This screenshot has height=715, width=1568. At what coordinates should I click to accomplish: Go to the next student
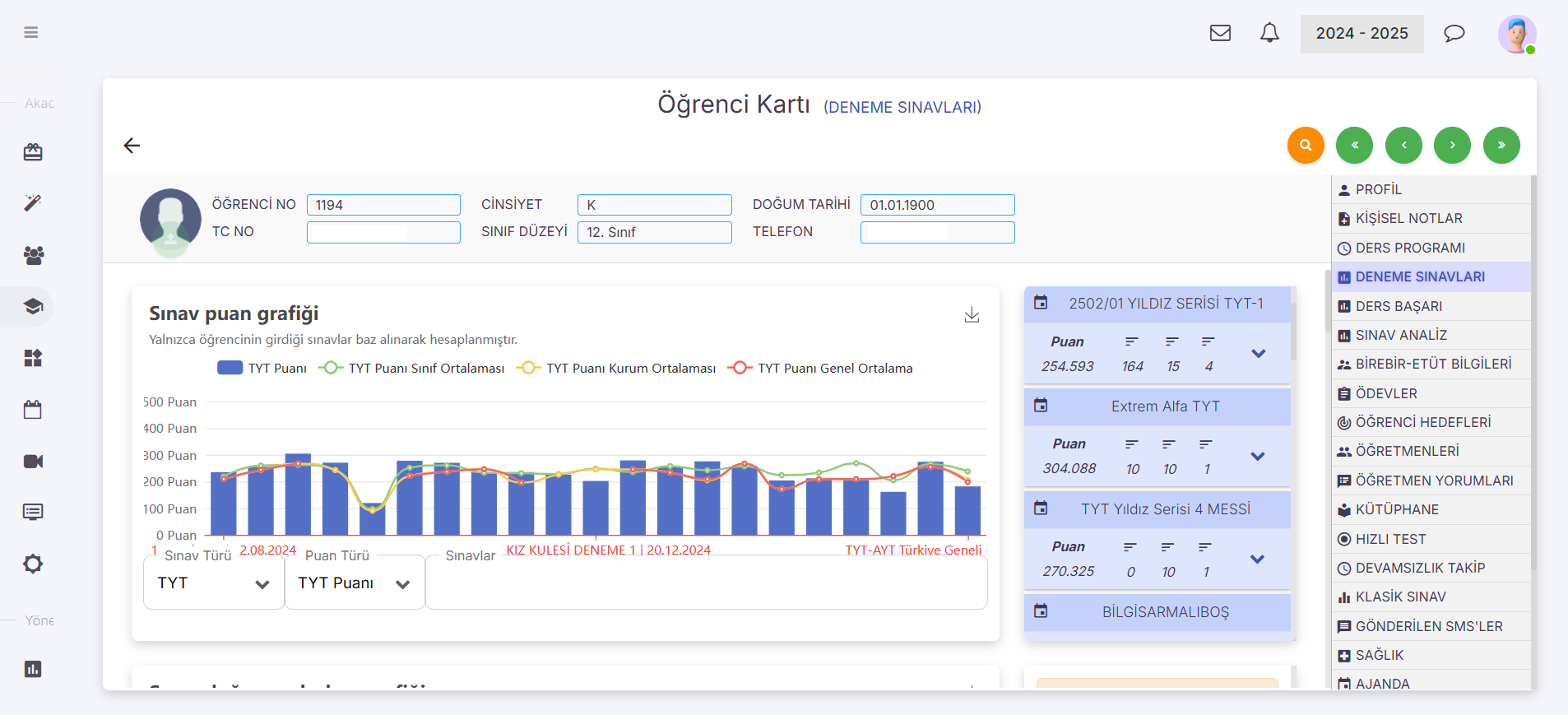click(x=1452, y=146)
